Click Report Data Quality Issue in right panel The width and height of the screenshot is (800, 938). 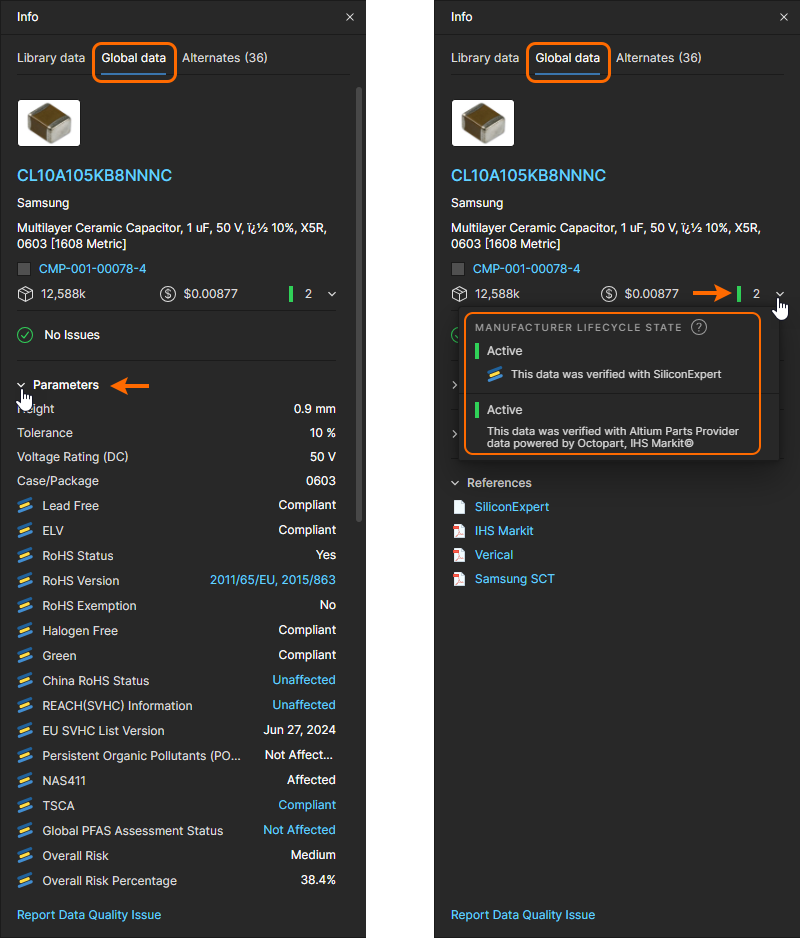pos(522,915)
